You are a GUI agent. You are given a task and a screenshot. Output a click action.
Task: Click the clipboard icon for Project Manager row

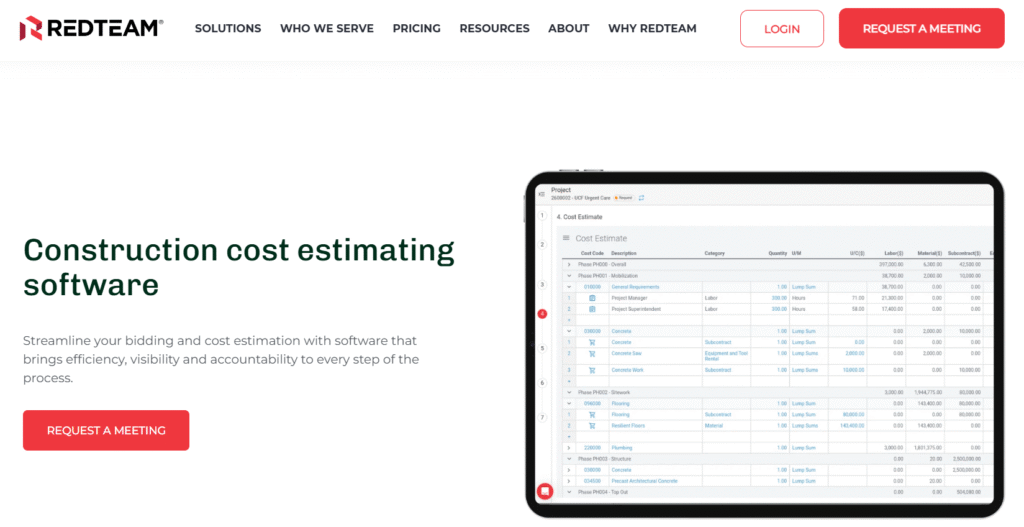pos(592,298)
